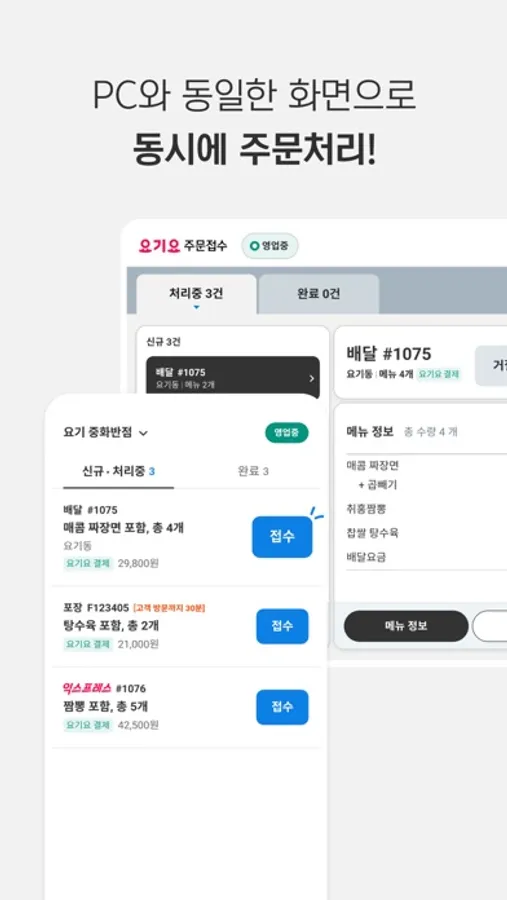Viewport: 507px width, 900px height.
Task: Click the 요기요 결제 badge beside 42,500원
Action: pos(88,725)
